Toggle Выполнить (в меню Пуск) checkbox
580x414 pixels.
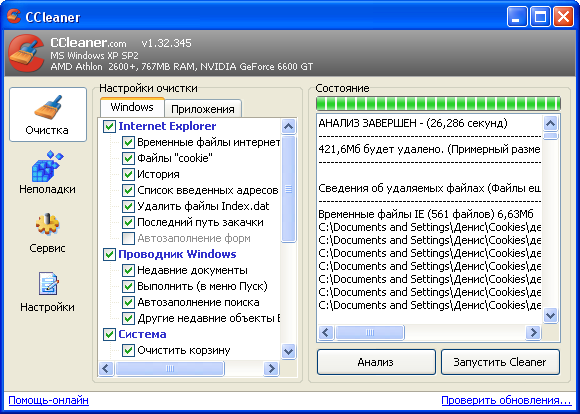(128, 286)
